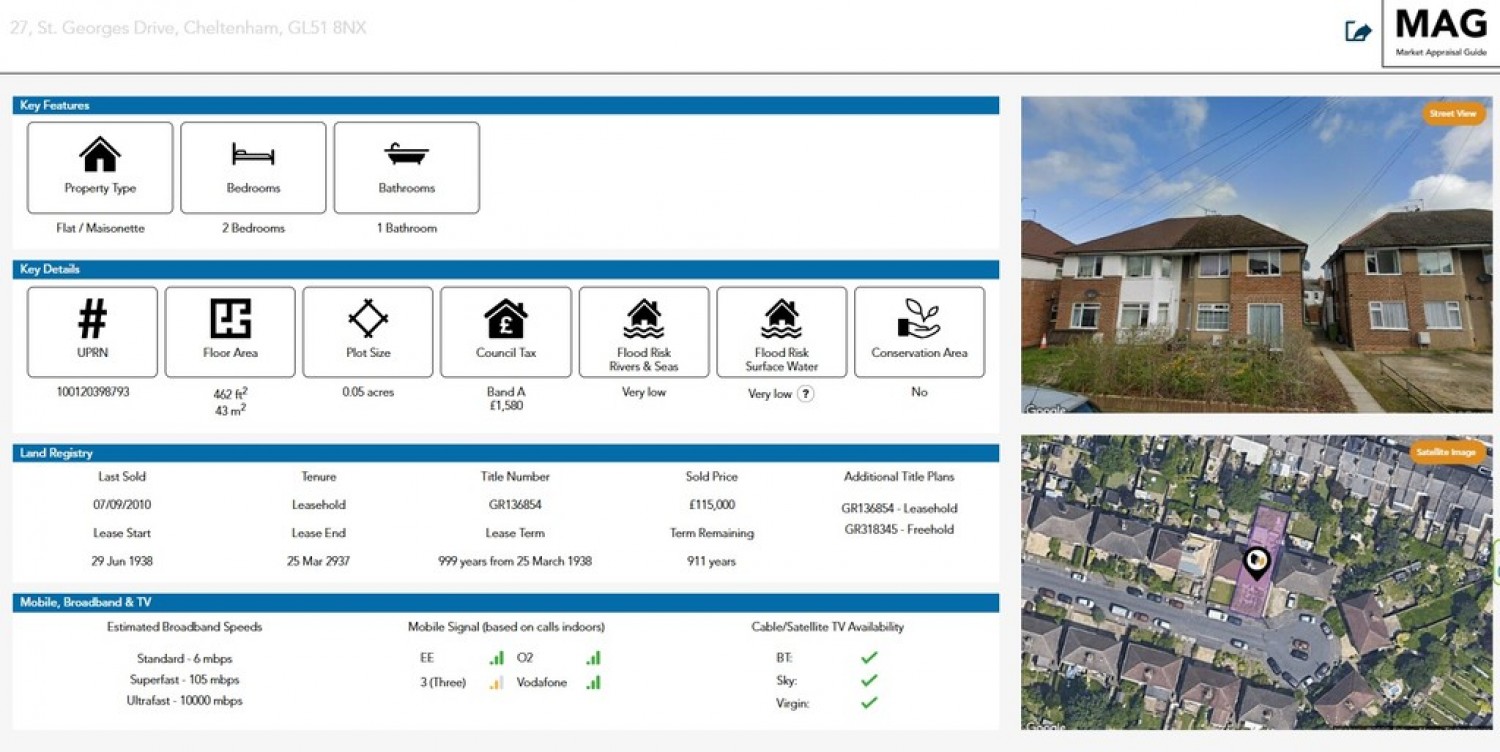The height and width of the screenshot is (752, 1500).
Task: Click the Sky availability green checkmark
Action: coord(869,680)
